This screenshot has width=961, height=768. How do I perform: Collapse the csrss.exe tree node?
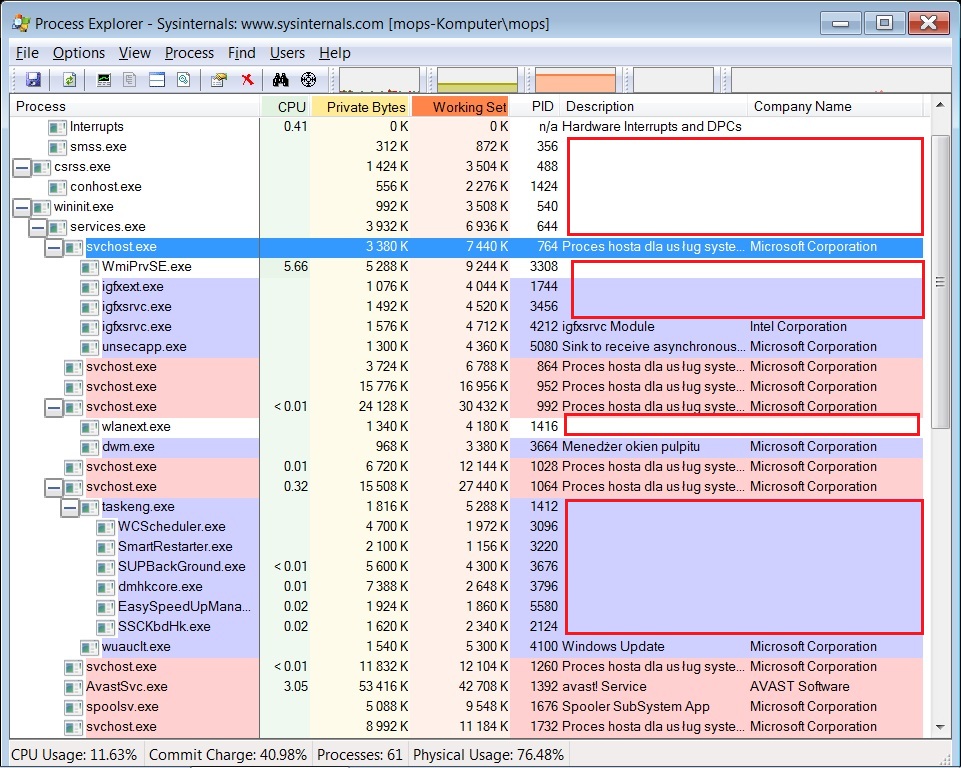tap(21, 167)
